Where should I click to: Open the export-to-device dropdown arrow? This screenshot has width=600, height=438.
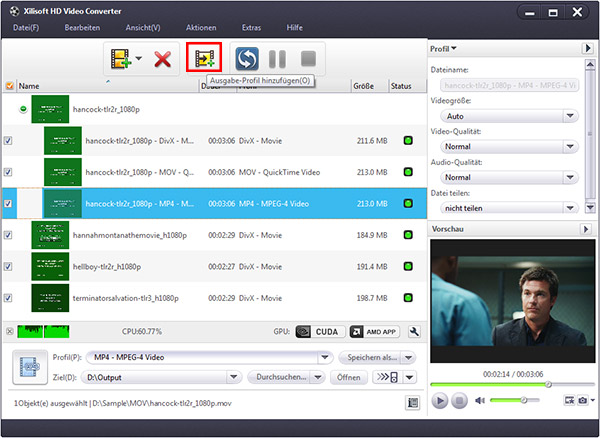tap(409, 378)
